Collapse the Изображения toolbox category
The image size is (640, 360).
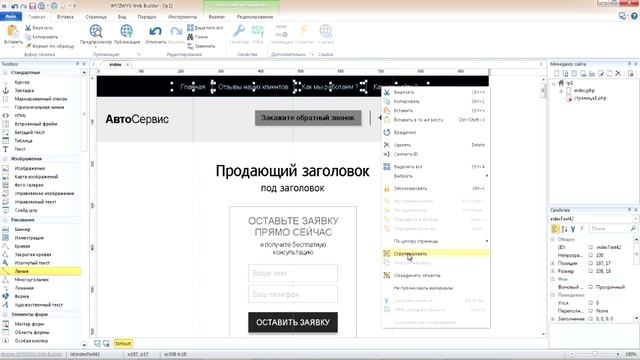coord(5,159)
